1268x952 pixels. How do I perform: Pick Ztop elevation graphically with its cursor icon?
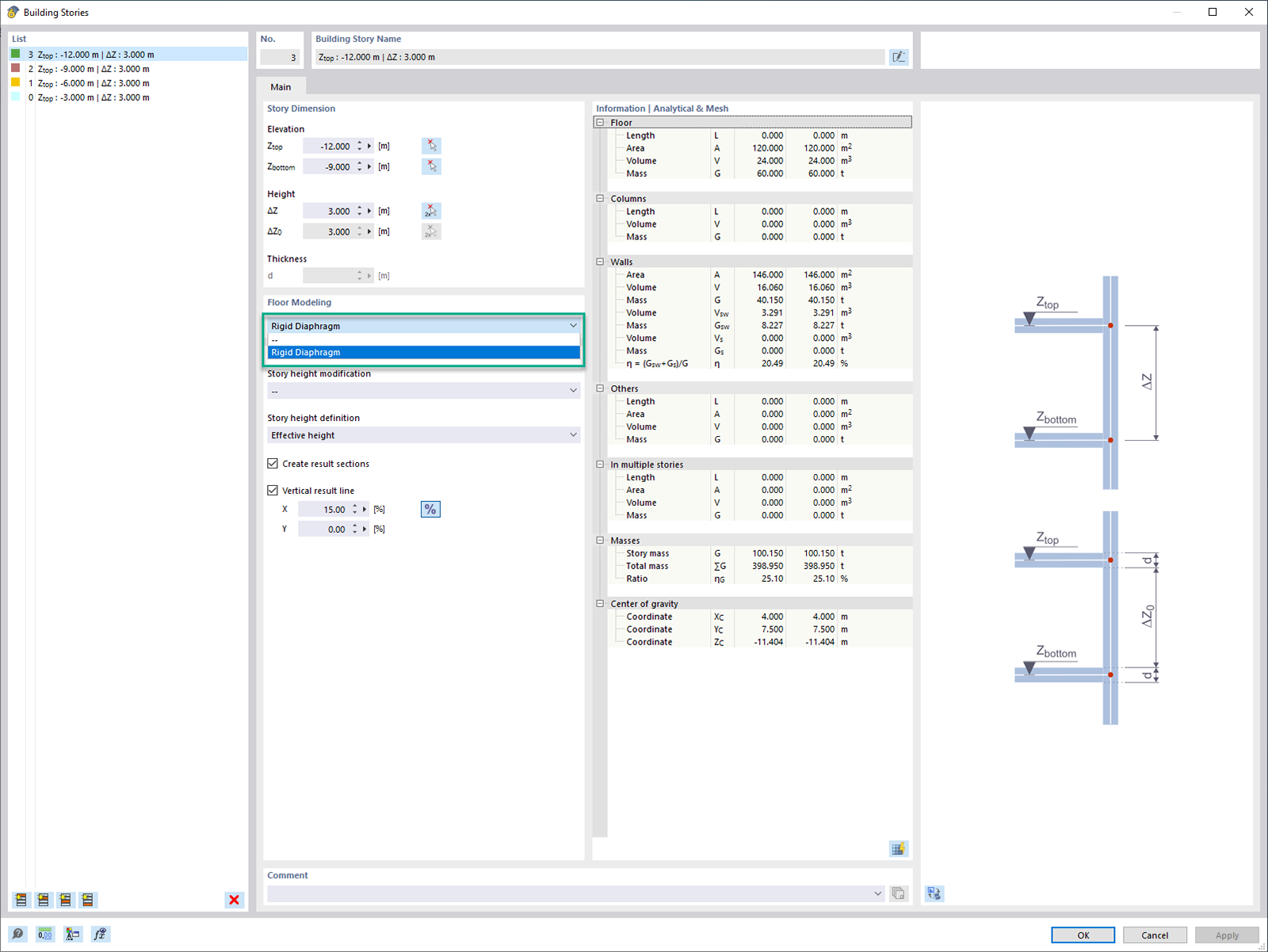[x=431, y=146]
